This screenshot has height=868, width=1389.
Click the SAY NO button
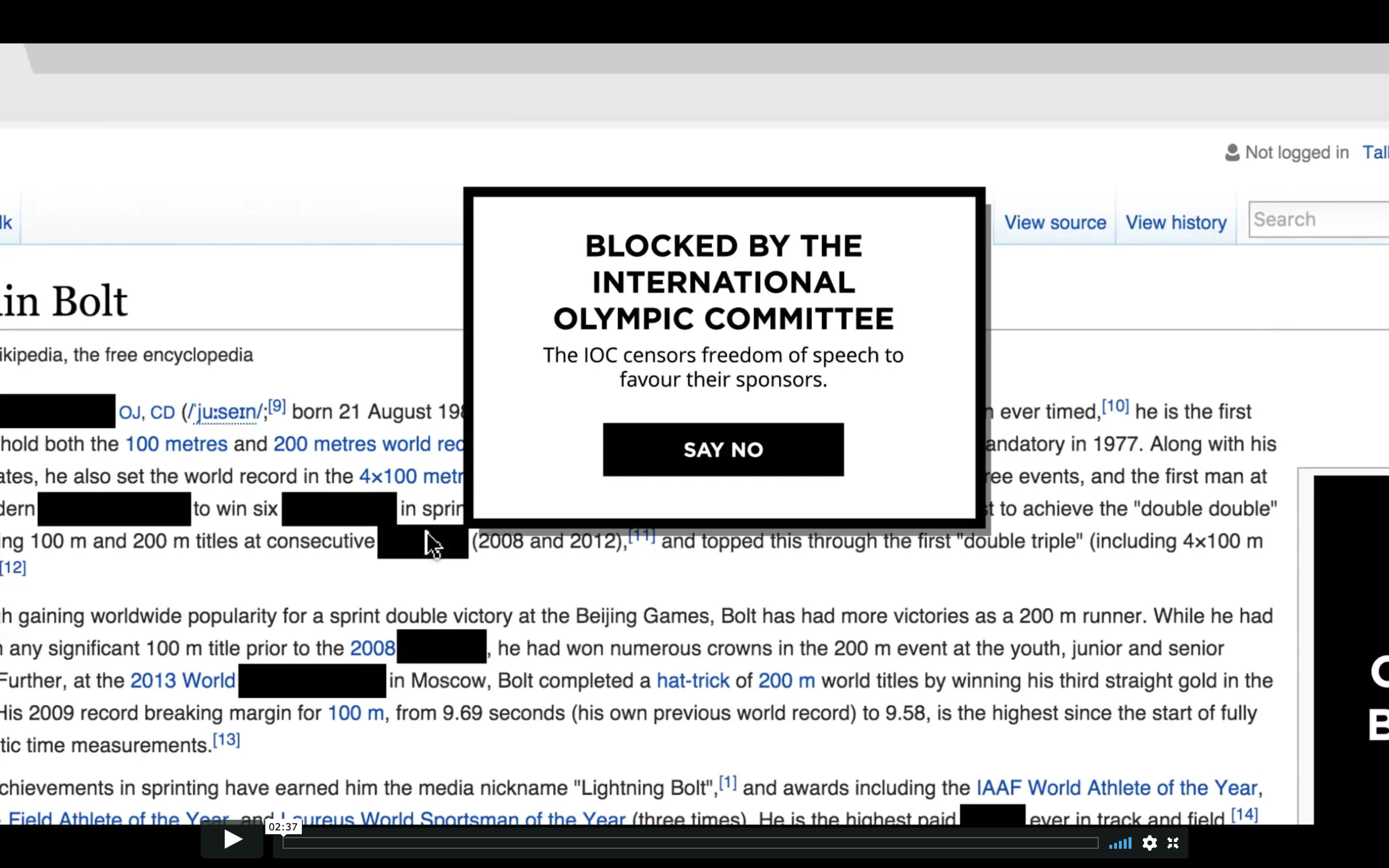click(723, 449)
